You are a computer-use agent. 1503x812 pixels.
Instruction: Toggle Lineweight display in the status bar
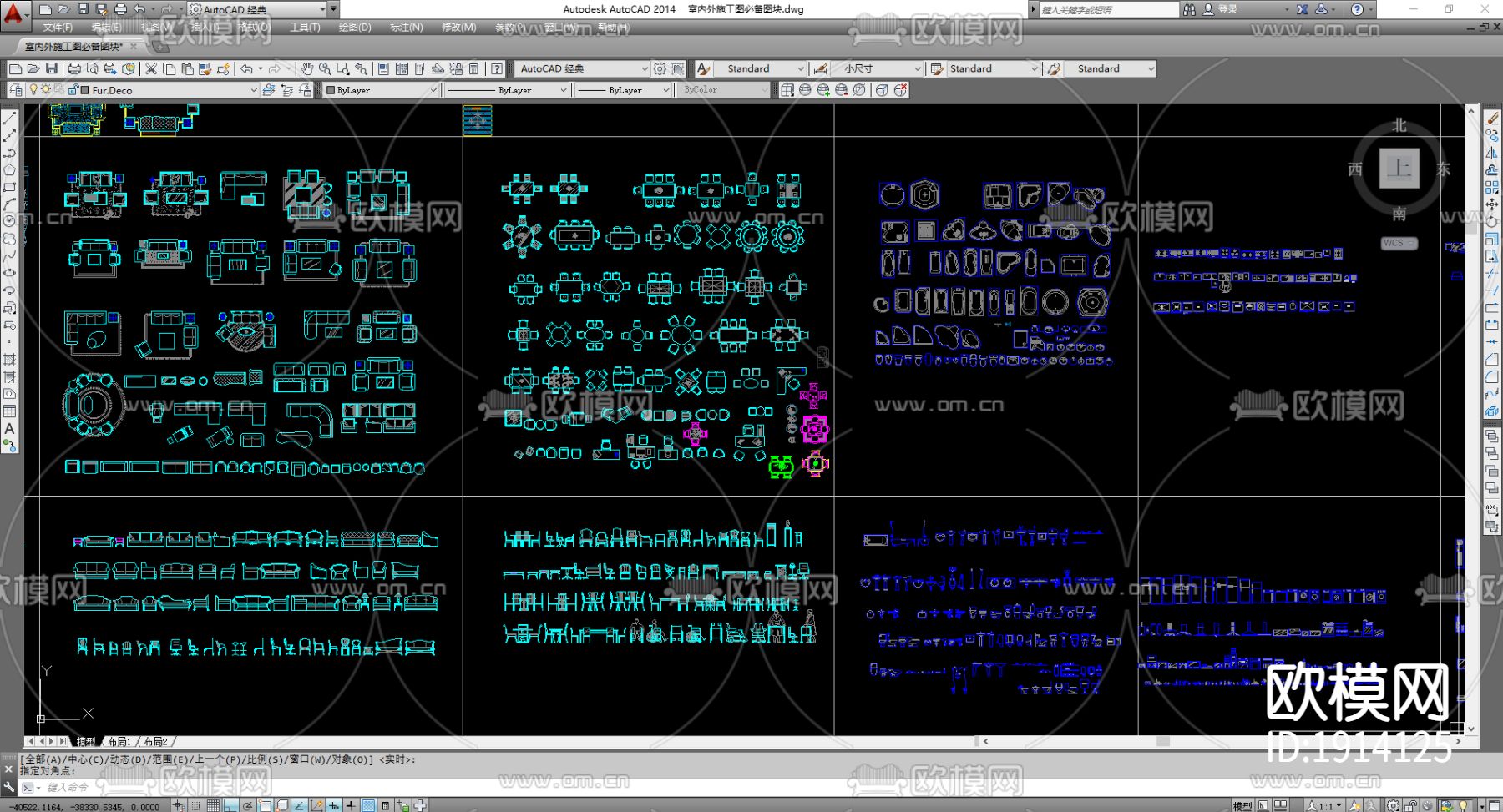tap(352, 805)
